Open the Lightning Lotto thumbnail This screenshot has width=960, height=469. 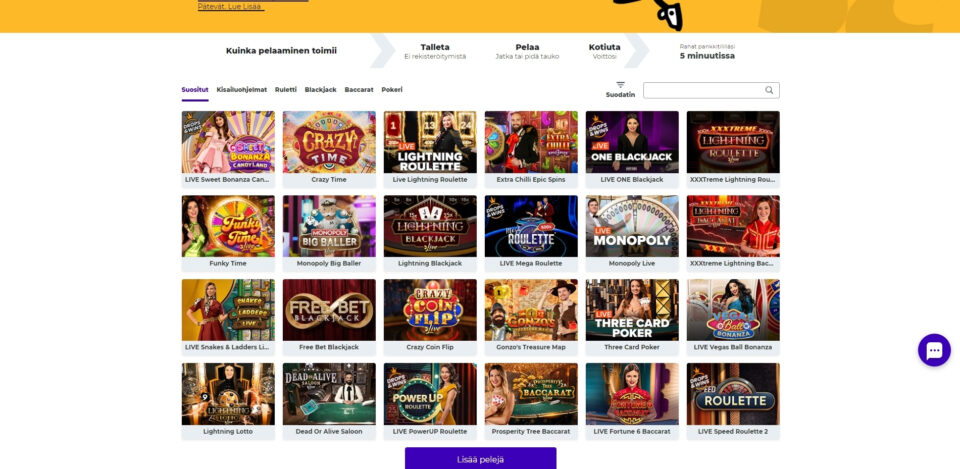coord(228,394)
